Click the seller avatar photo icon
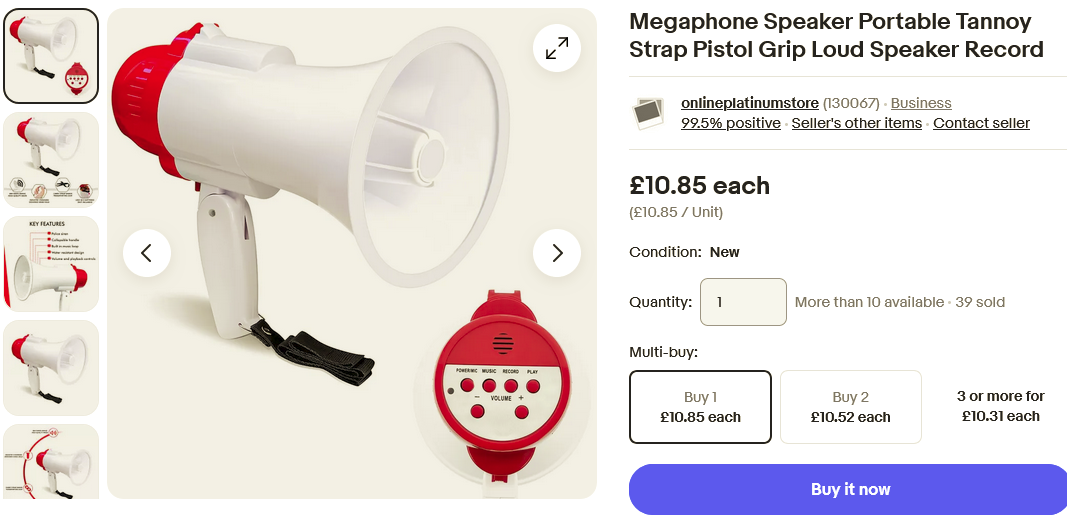 pyautogui.click(x=649, y=113)
